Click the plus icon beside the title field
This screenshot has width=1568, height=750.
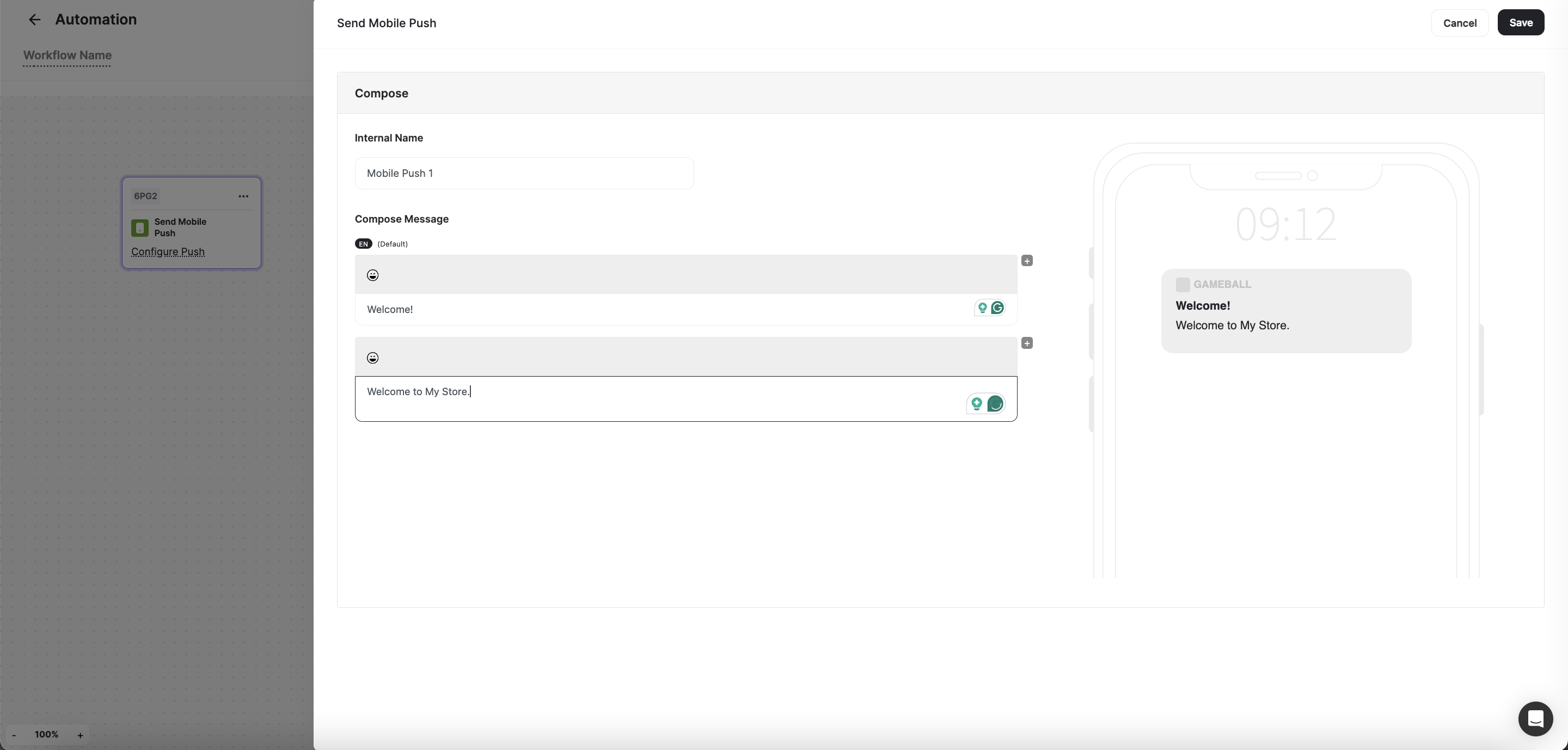click(1027, 260)
